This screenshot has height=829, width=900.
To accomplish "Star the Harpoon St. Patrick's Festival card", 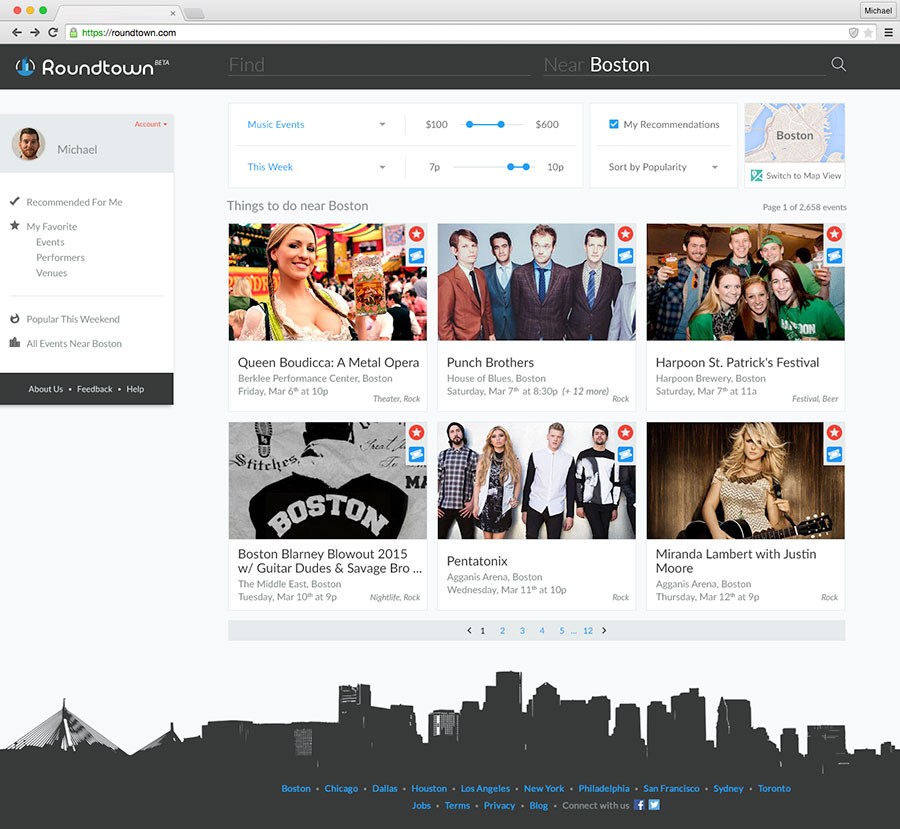I will point(835,234).
